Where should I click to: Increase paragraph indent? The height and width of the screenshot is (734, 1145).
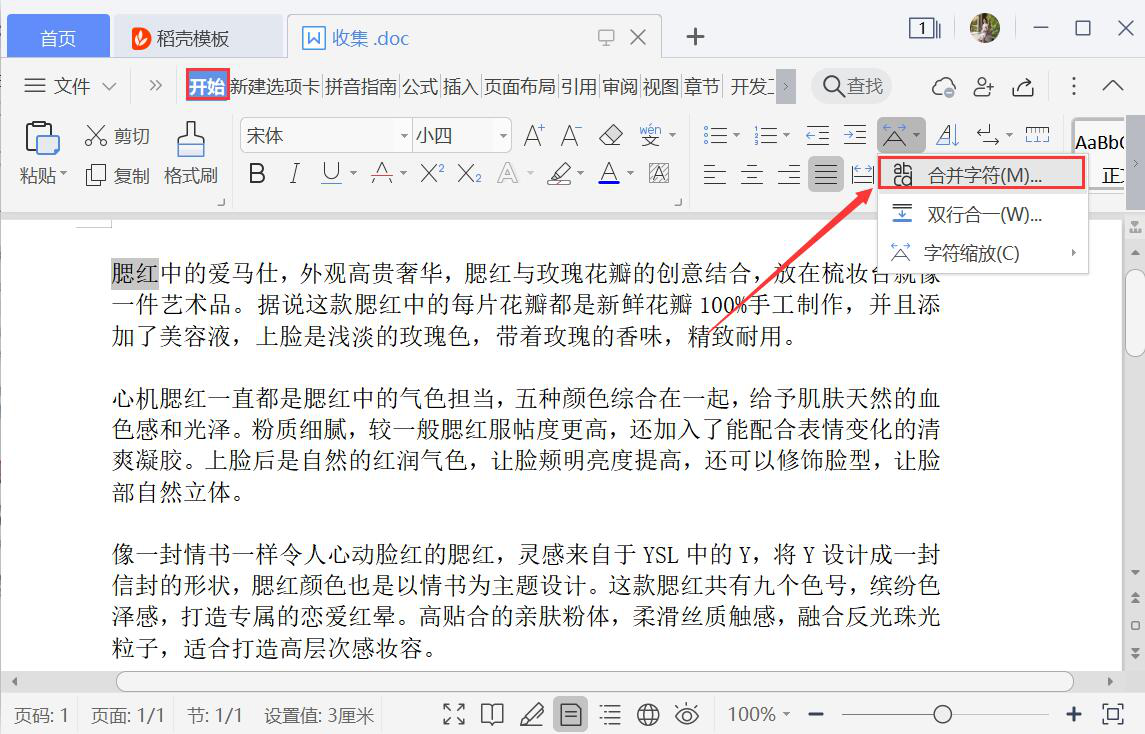pyautogui.click(x=854, y=135)
